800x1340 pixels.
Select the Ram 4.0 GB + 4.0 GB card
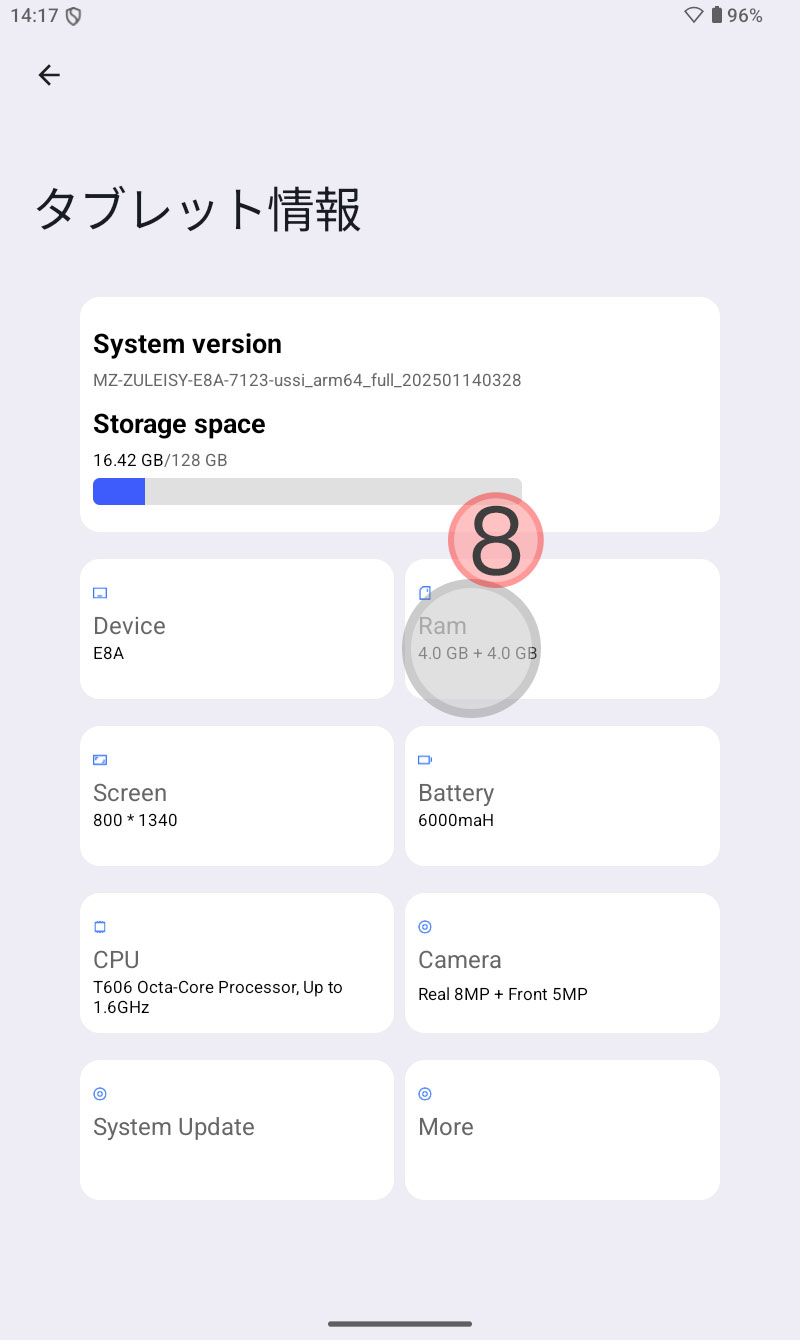click(562, 629)
